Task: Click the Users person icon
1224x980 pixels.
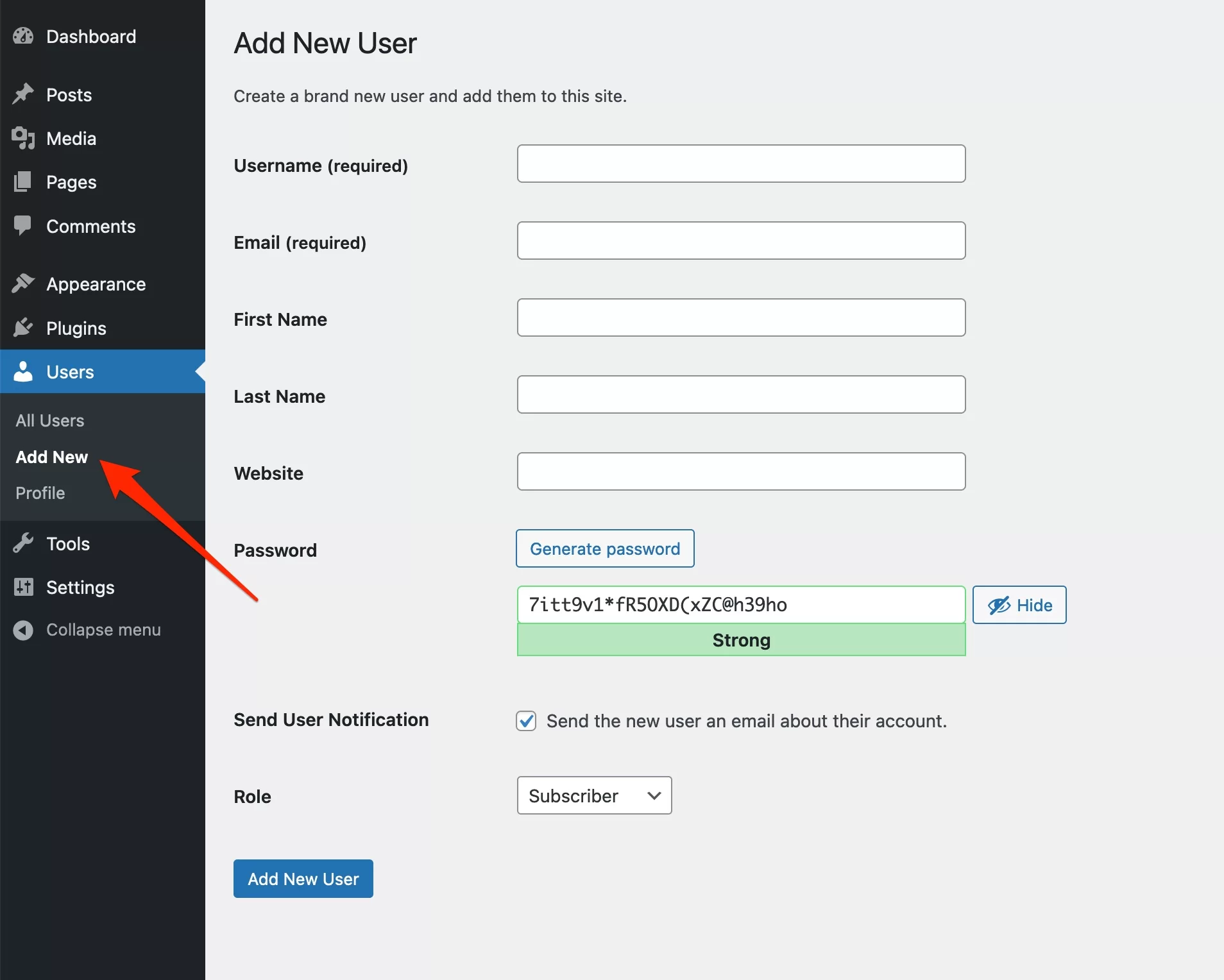Action: pyautogui.click(x=23, y=371)
